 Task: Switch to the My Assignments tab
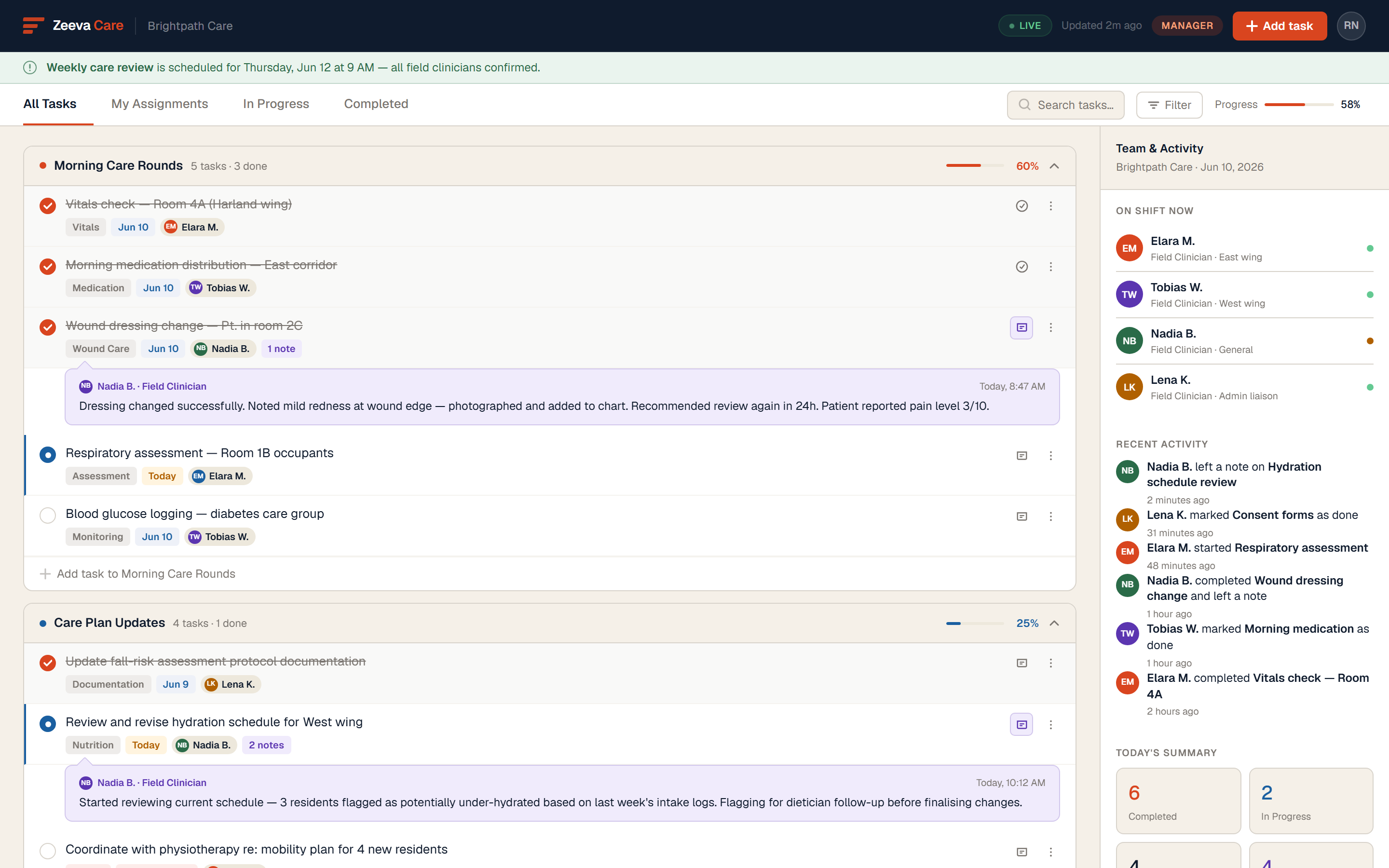tap(160, 104)
